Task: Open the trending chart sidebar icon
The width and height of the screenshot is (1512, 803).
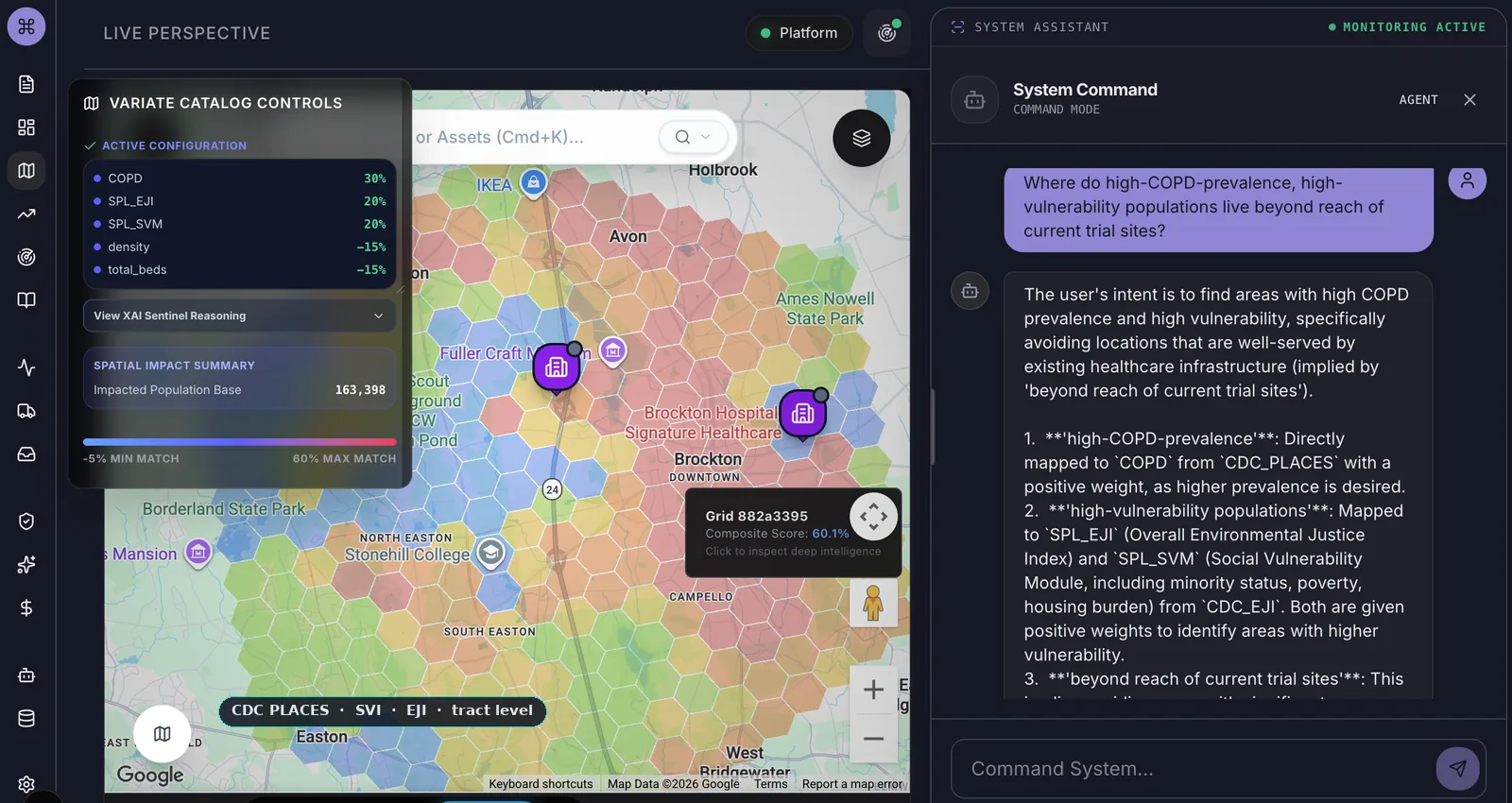Action: click(x=26, y=214)
